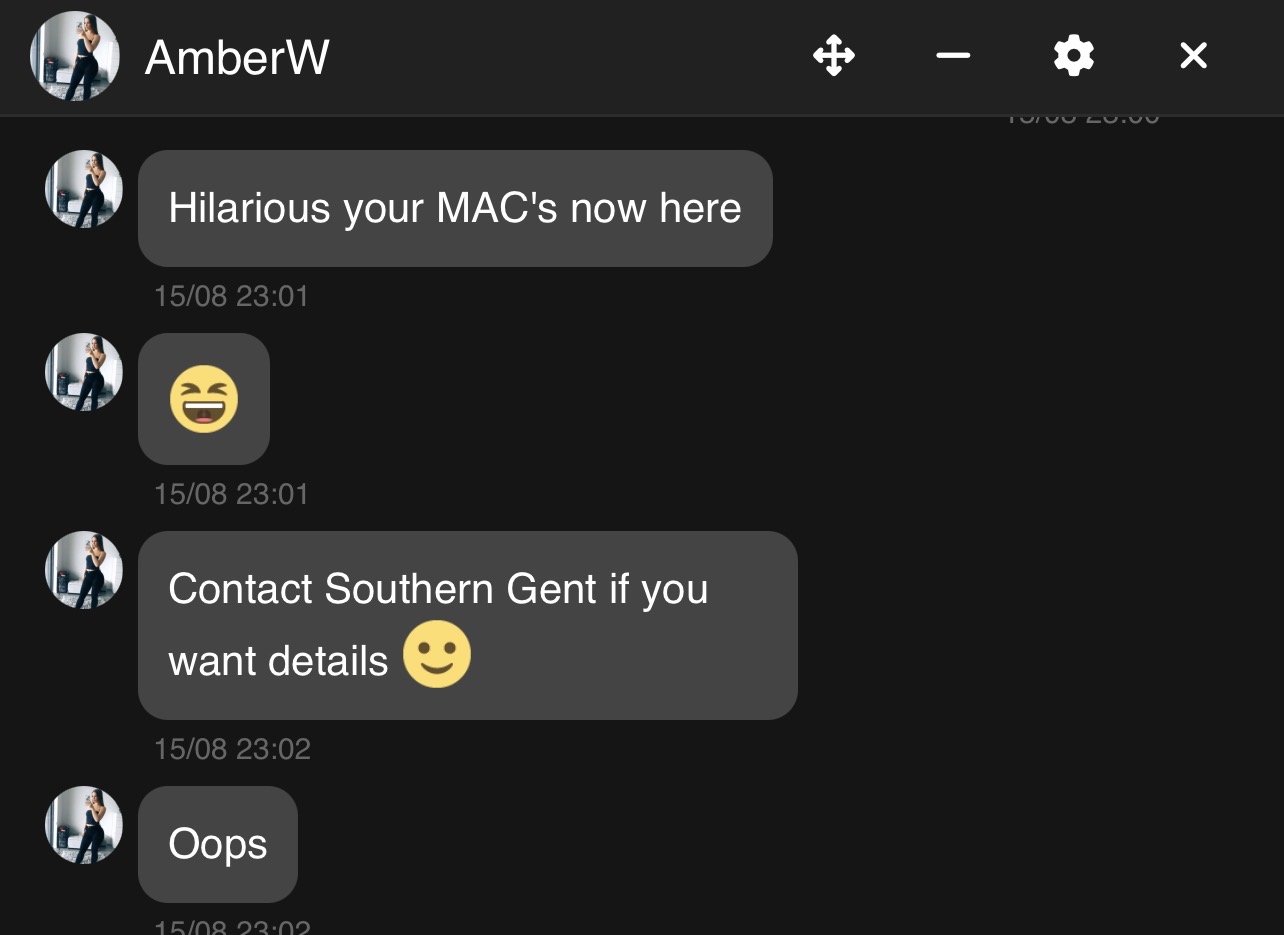Minimize the AmberW chat window
Screen dimensions: 1284x935
(x=953, y=56)
